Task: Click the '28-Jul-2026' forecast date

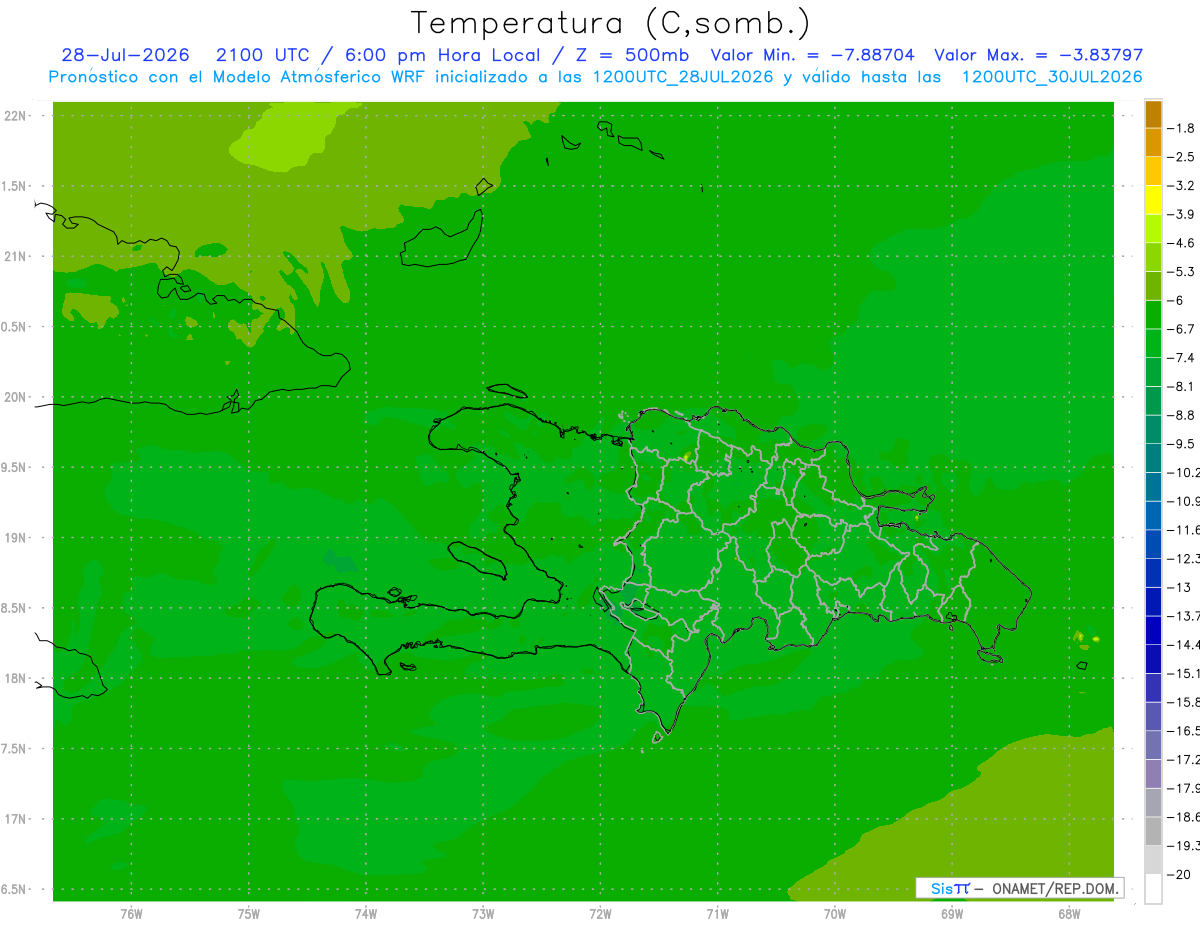Action: (x=125, y=55)
